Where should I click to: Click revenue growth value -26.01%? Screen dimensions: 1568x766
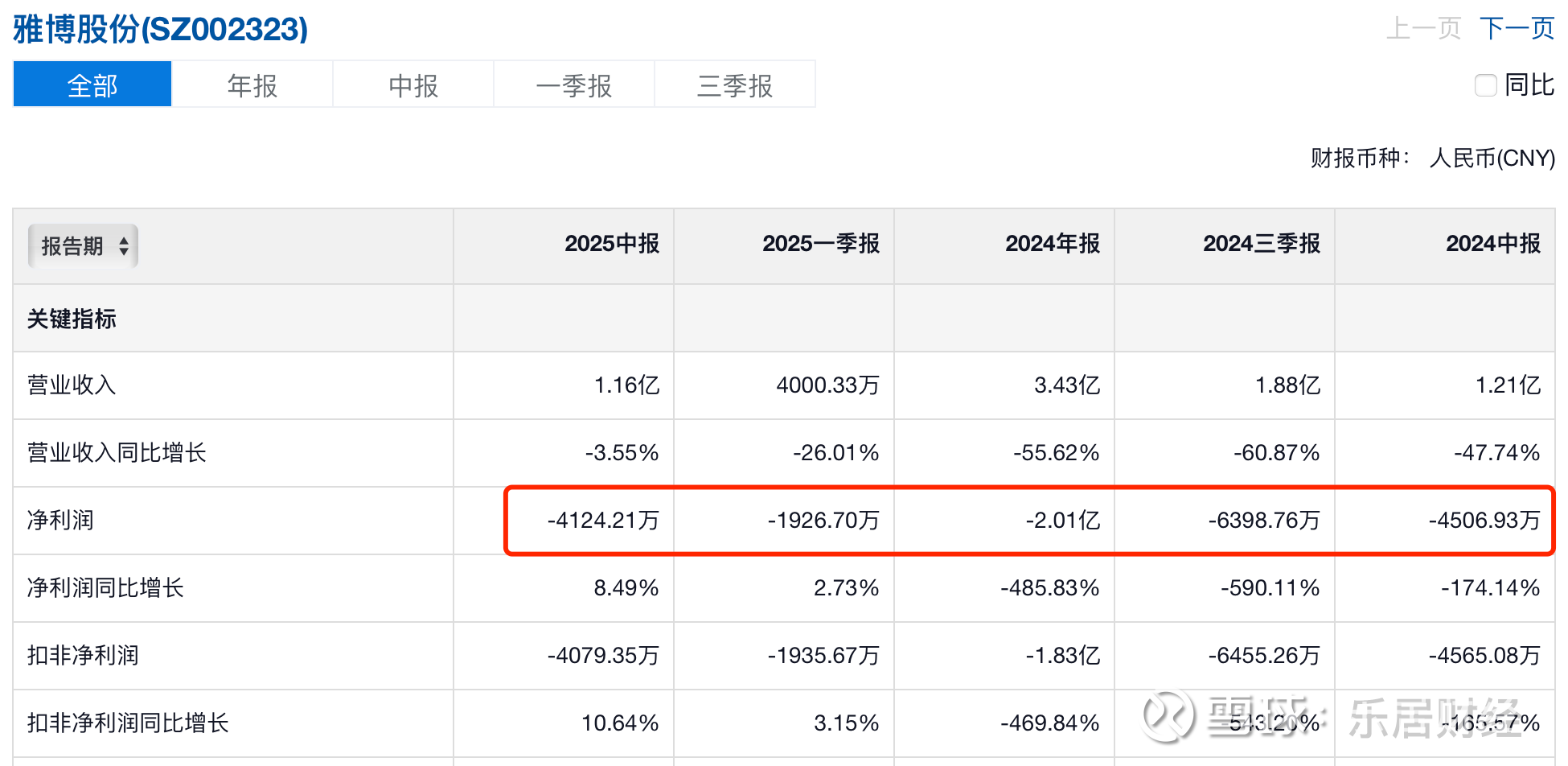tap(836, 453)
